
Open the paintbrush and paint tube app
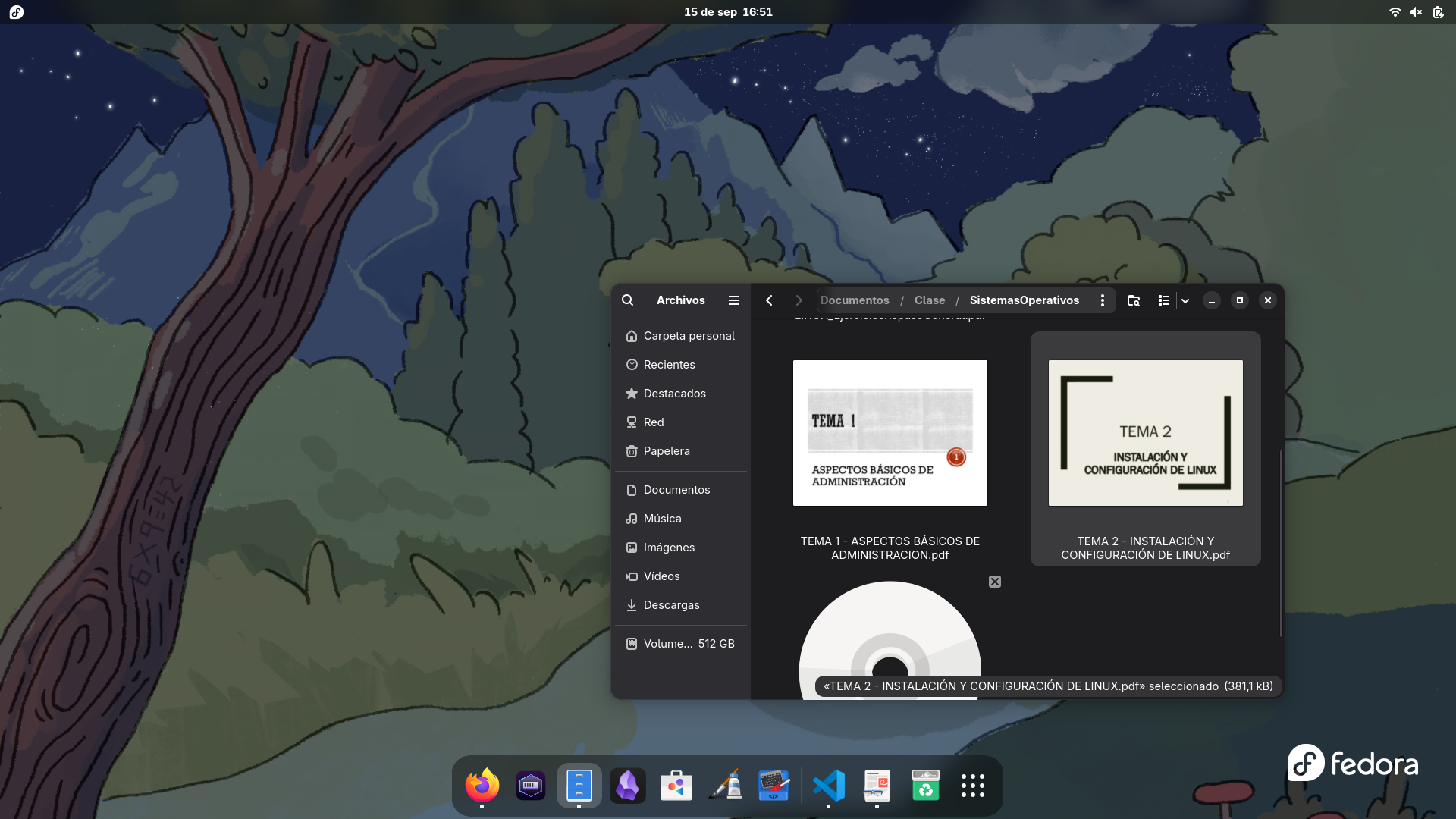pyautogui.click(x=725, y=786)
